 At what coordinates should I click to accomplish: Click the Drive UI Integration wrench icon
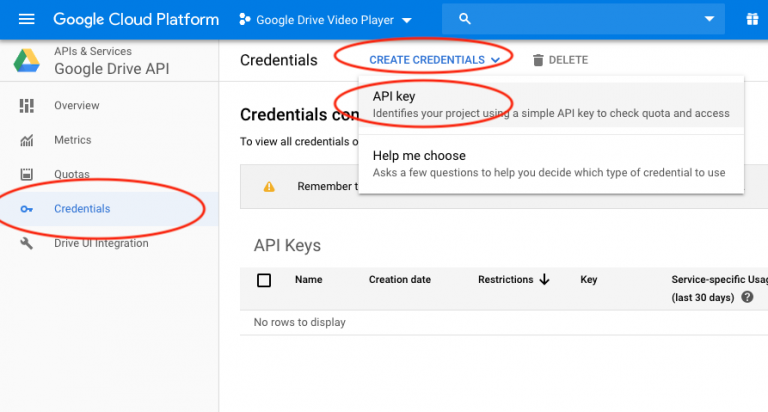27,244
